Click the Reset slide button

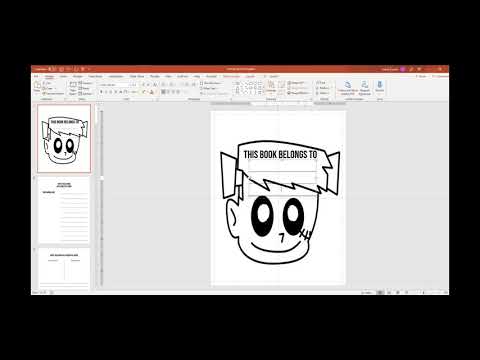(85, 88)
